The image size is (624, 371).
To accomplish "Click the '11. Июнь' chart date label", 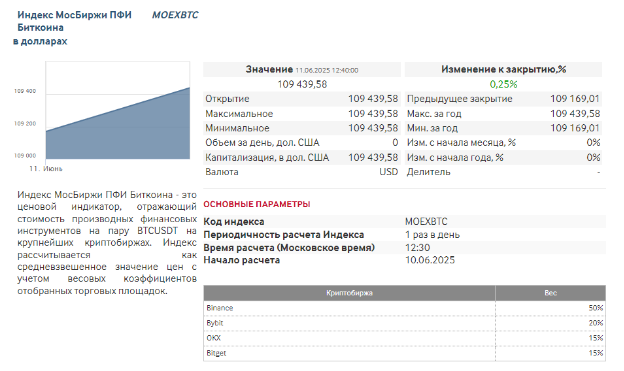I will coord(46,168).
